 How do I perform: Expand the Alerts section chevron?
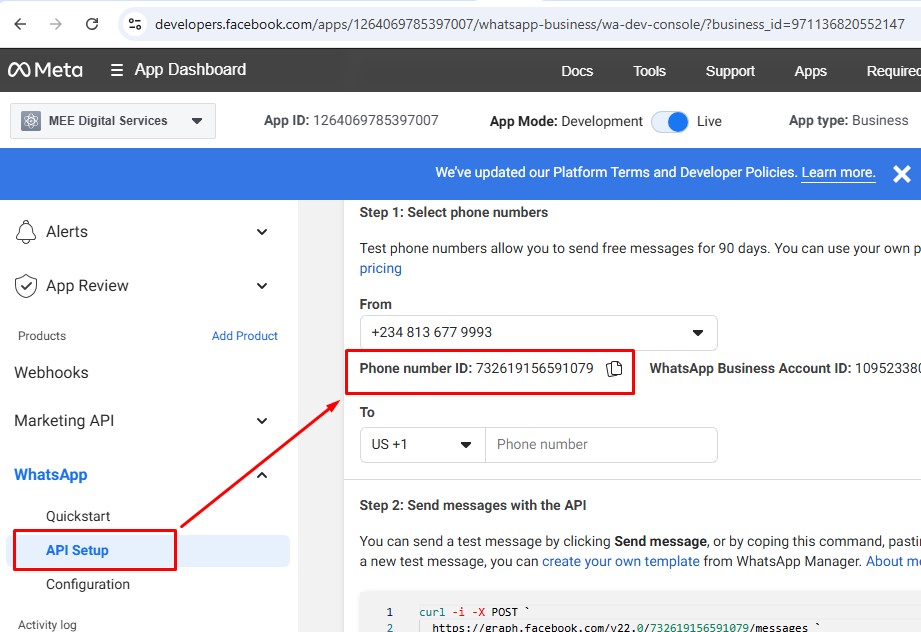[262, 232]
